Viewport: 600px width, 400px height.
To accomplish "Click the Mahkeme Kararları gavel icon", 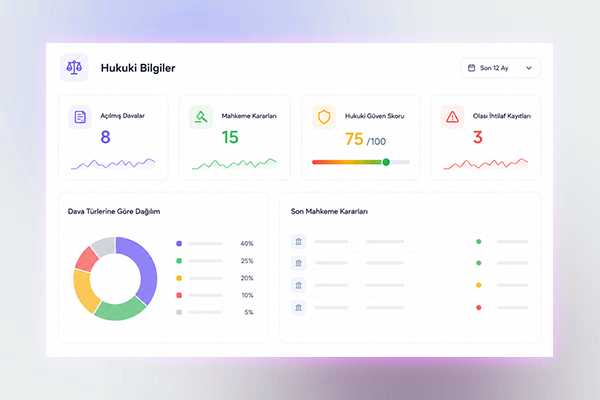I will (201, 117).
